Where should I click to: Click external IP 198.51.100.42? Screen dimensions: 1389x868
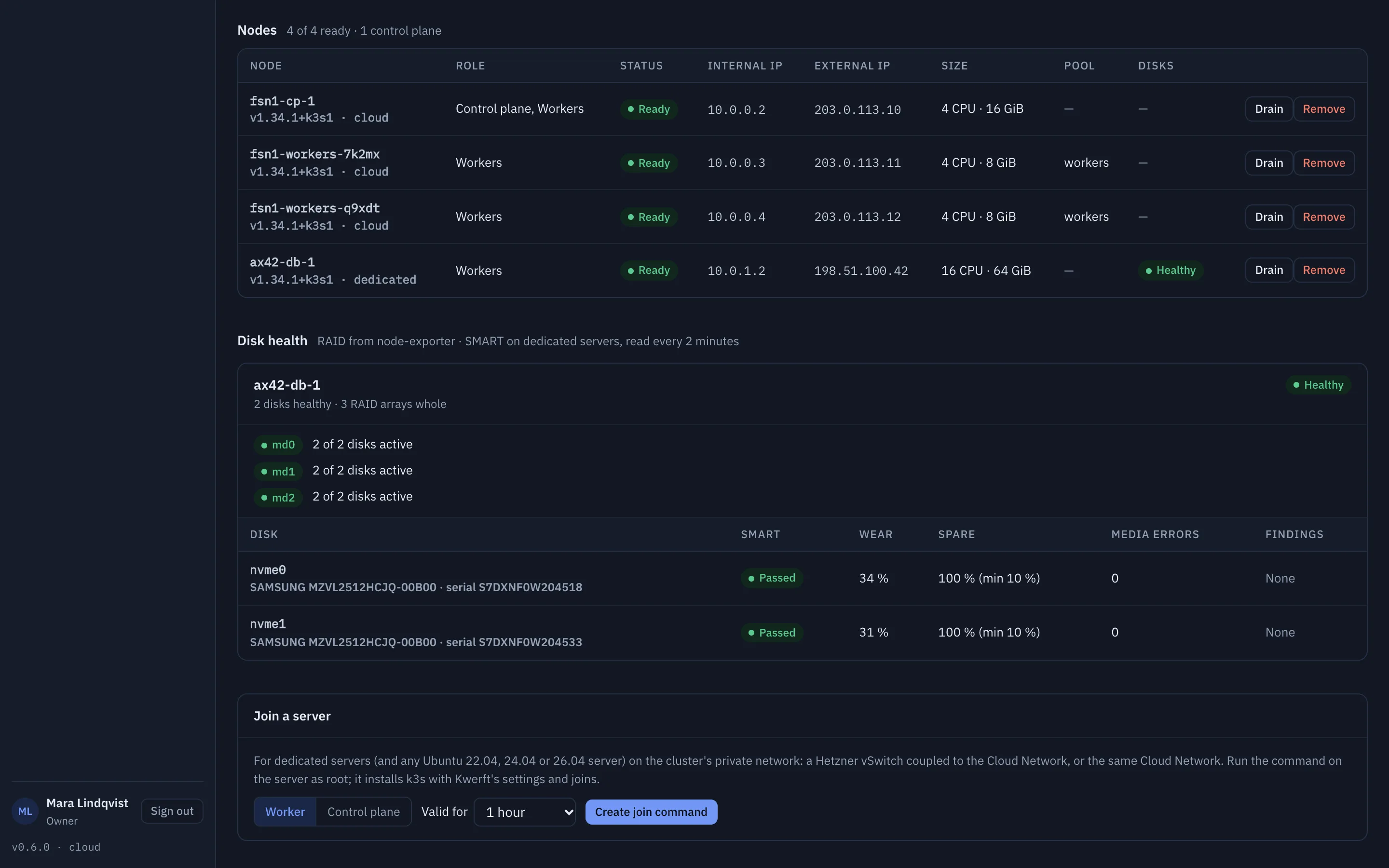pyautogui.click(x=861, y=271)
